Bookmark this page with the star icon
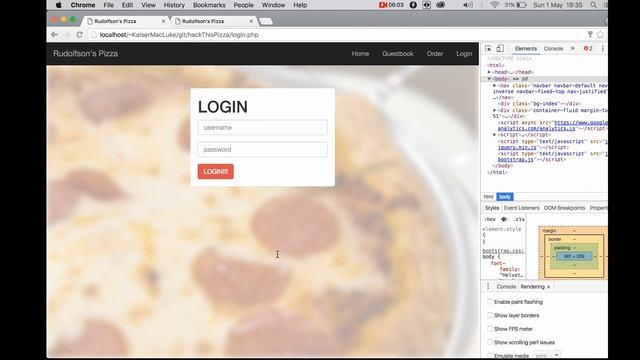640x360 pixels. tap(600, 35)
